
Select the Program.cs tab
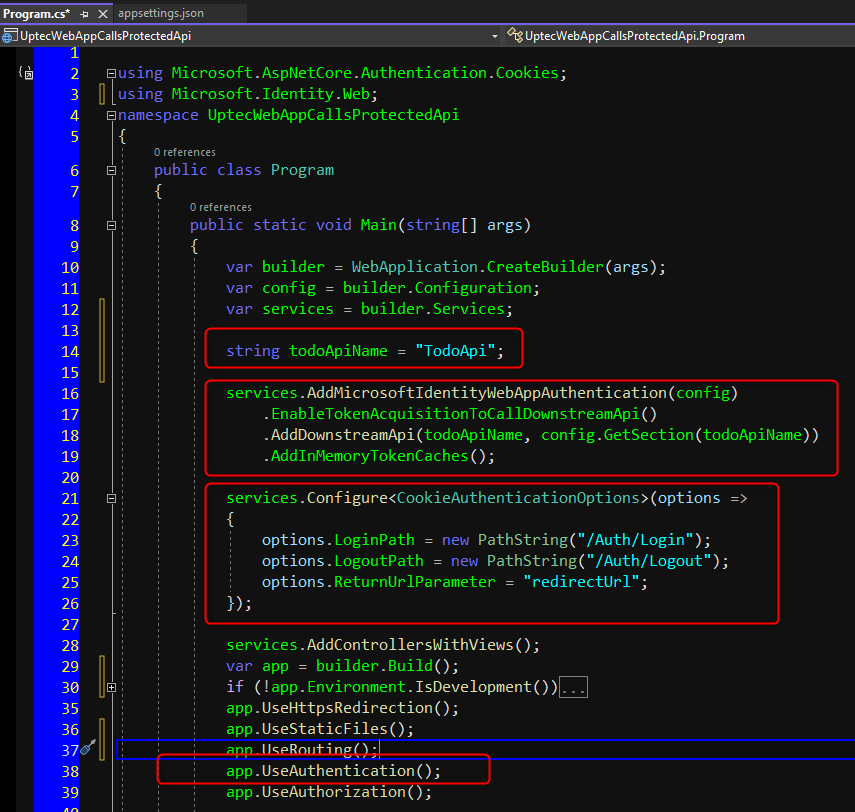36,14
